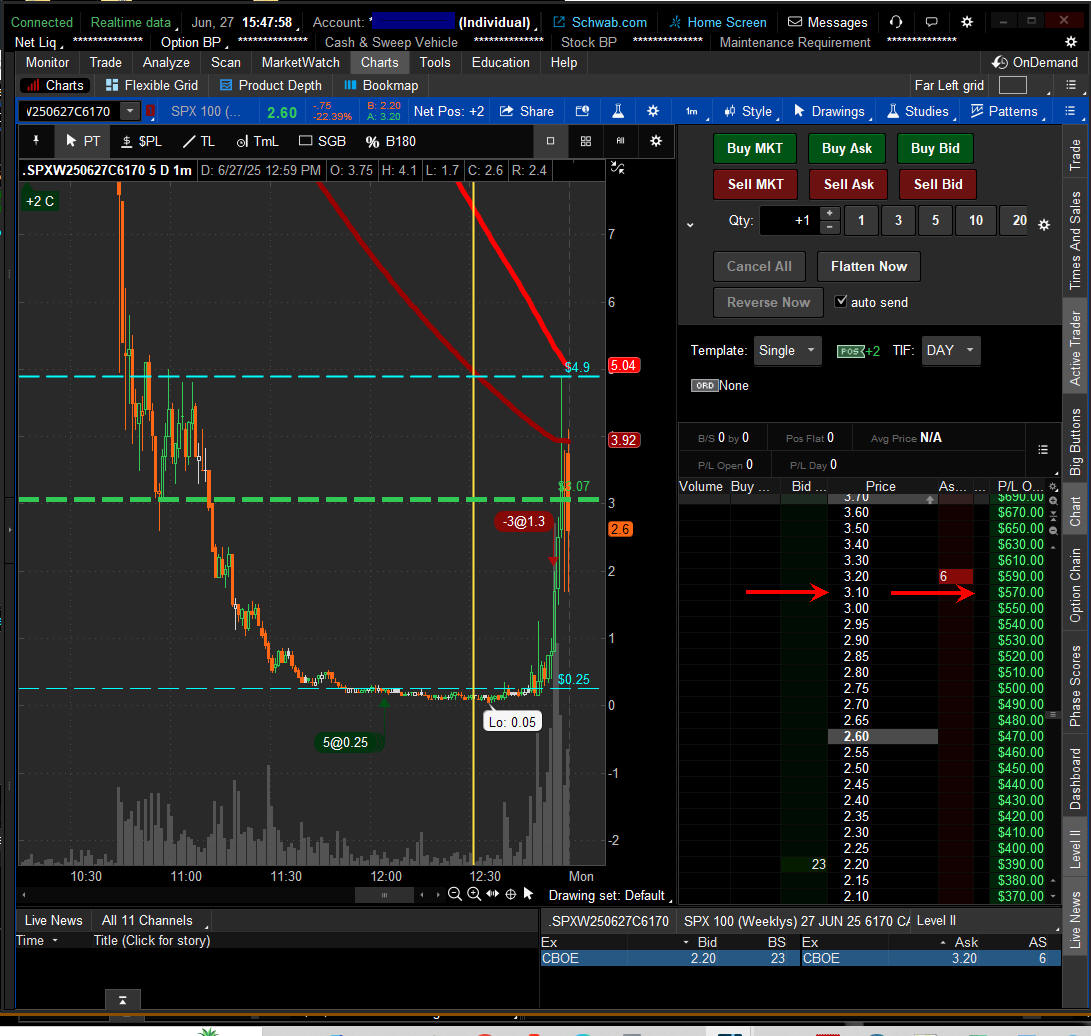Toggle the ORD order template button

pyautogui.click(x=704, y=385)
